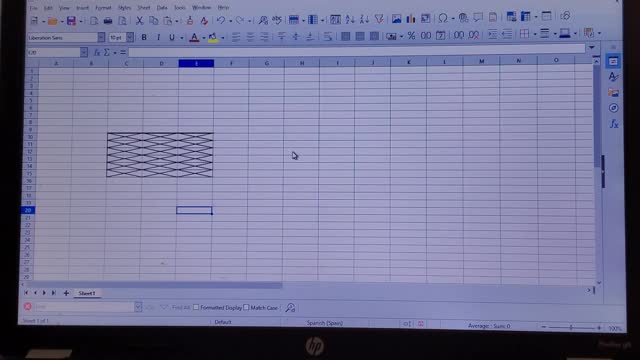Expand the Font Name dropdown
Screen dimensions: 640x360
click(x=101, y=38)
